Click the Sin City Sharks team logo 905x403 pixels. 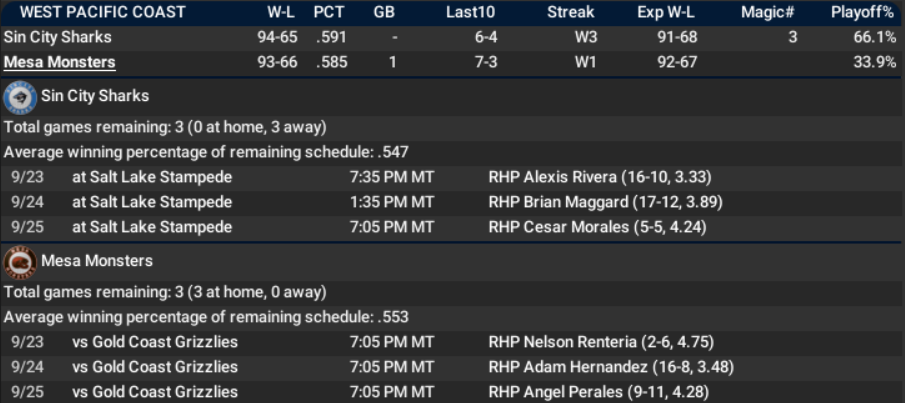pyautogui.click(x=19, y=97)
